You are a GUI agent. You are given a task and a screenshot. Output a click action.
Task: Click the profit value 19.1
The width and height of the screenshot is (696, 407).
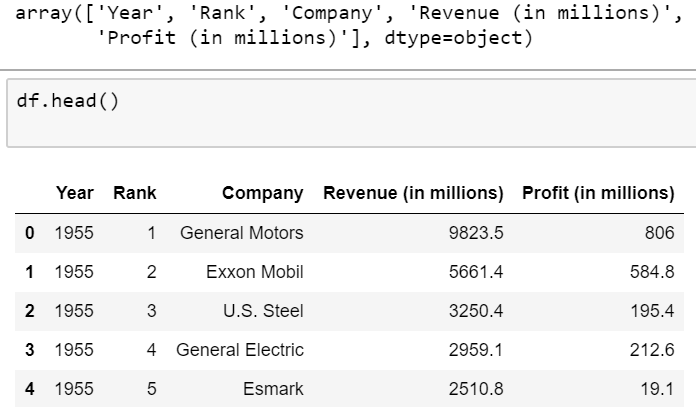pyautogui.click(x=657, y=389)
